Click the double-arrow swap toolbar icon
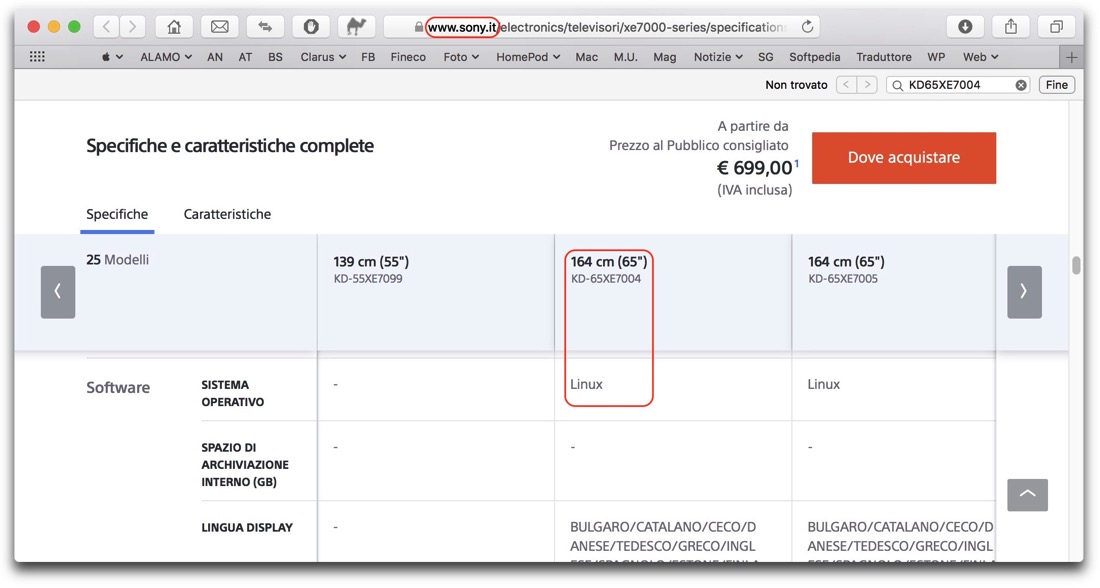Viewport: 1100px width, 588px height. tap(265, 27)
